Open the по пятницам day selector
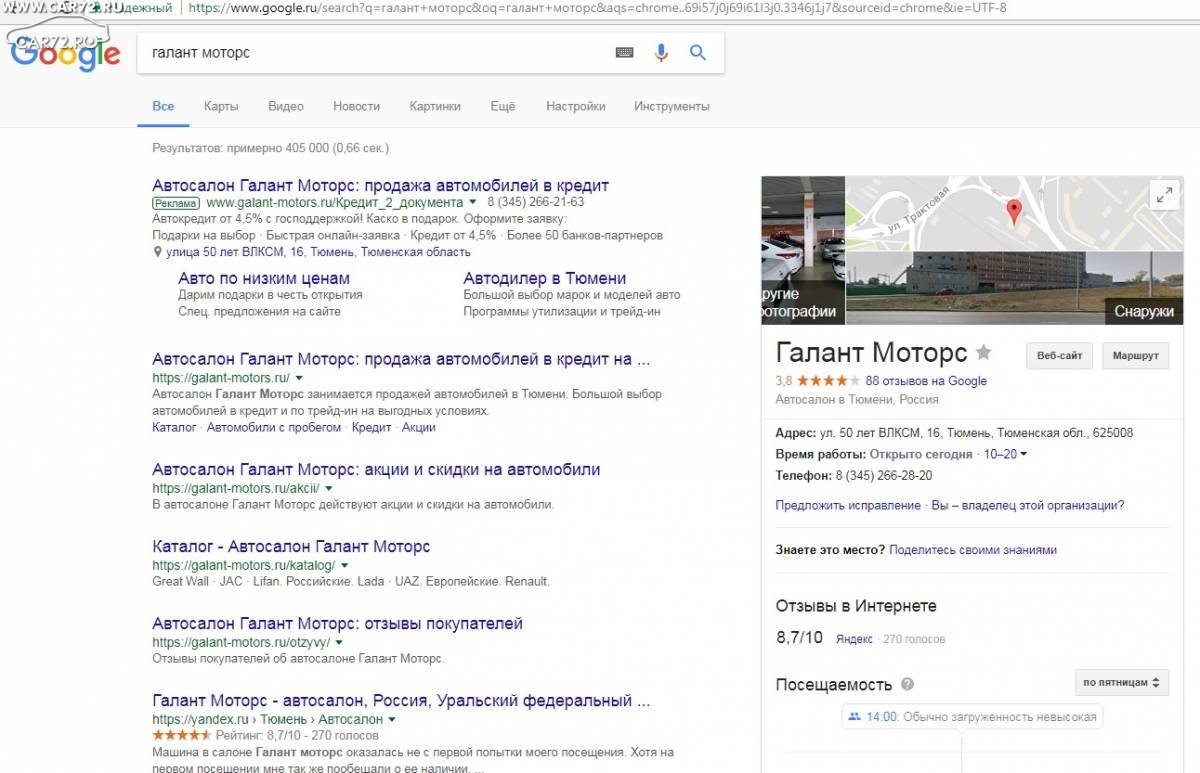This screenshot has width=1200, height=773. point(1120,683)
